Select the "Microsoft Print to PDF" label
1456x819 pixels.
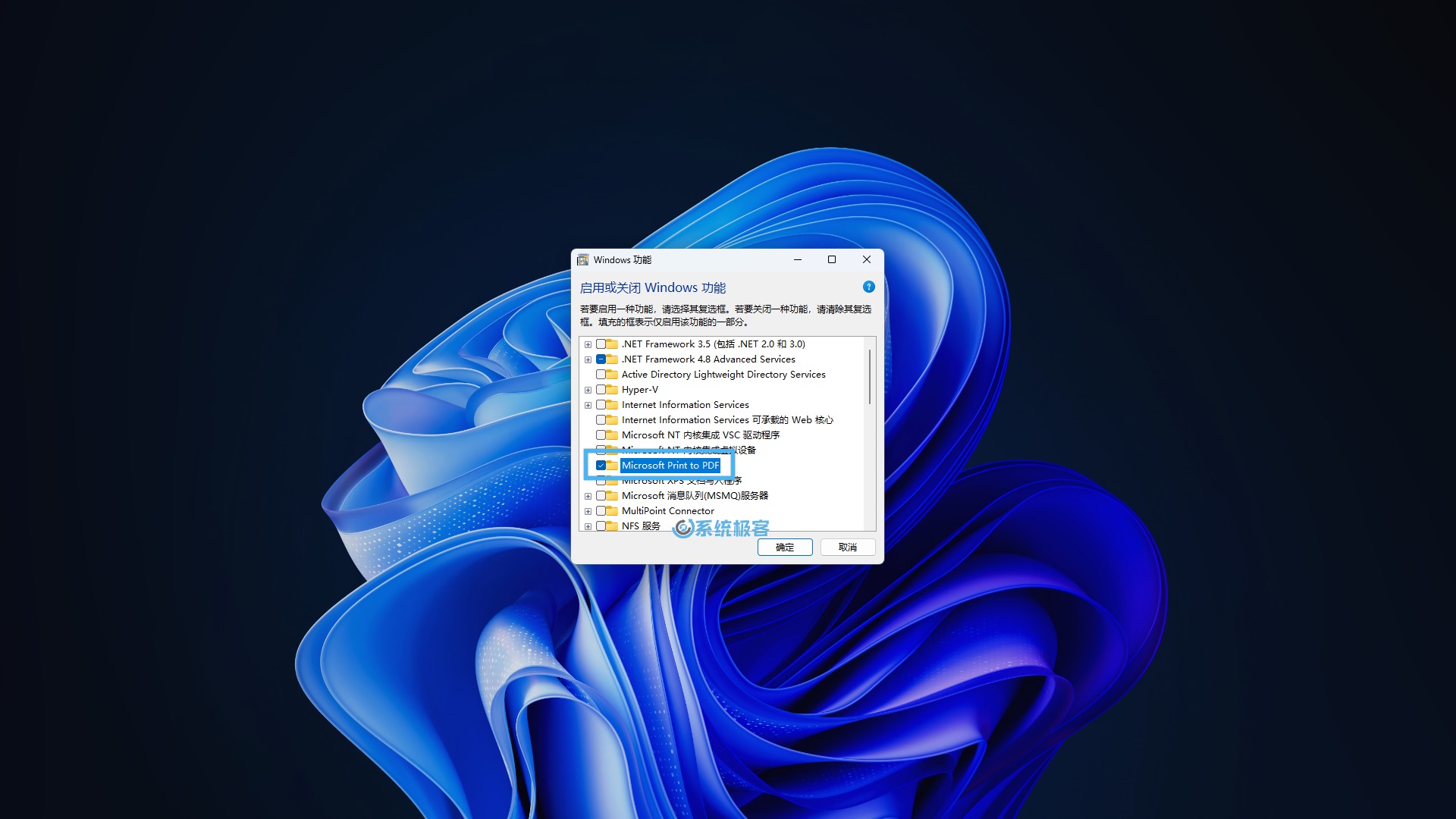tap(670, 466)
